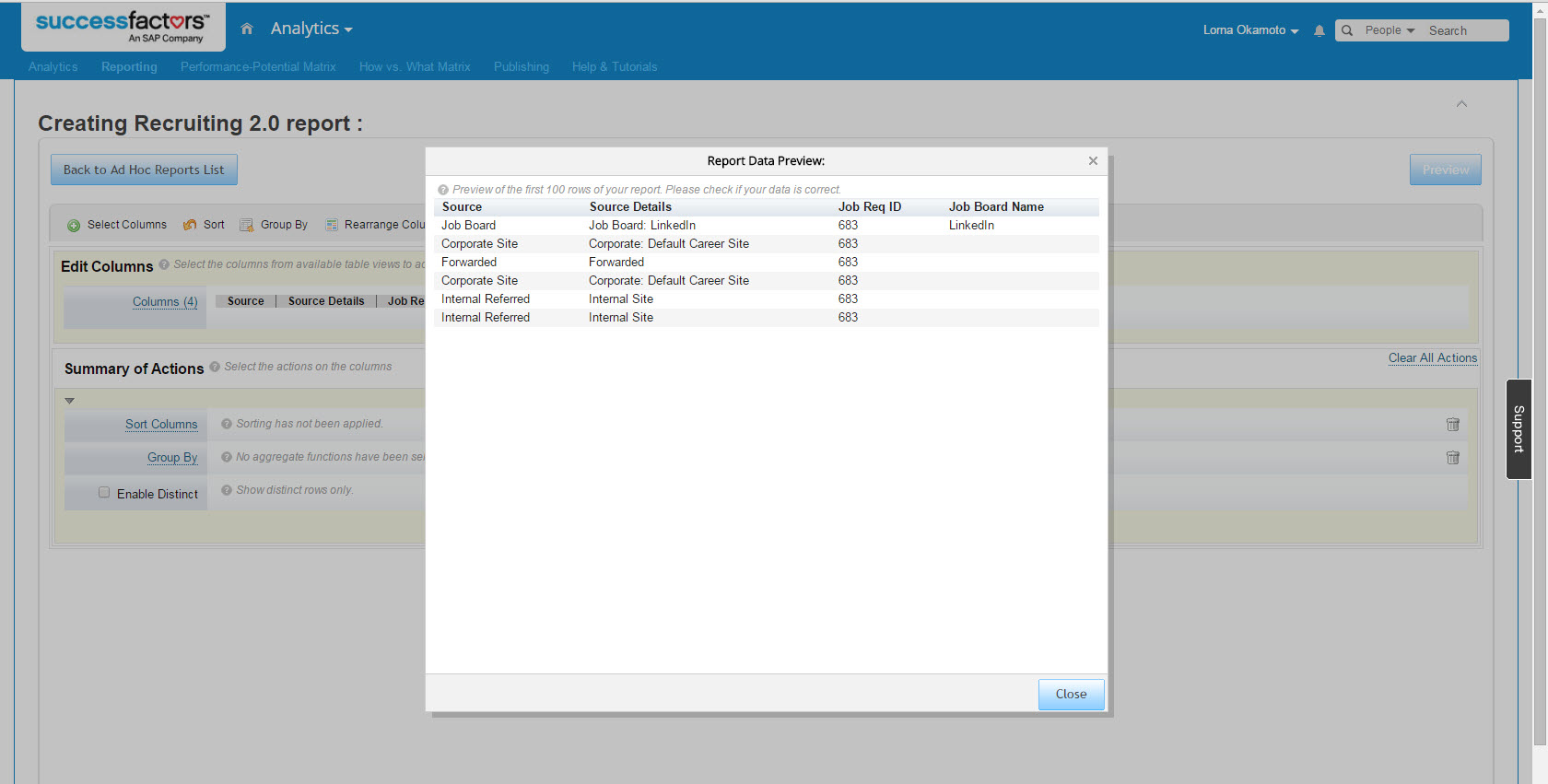This screenshot has width=1548, height=784.
Task: Open the Analytics tab
Action: (x=53, y=67)
